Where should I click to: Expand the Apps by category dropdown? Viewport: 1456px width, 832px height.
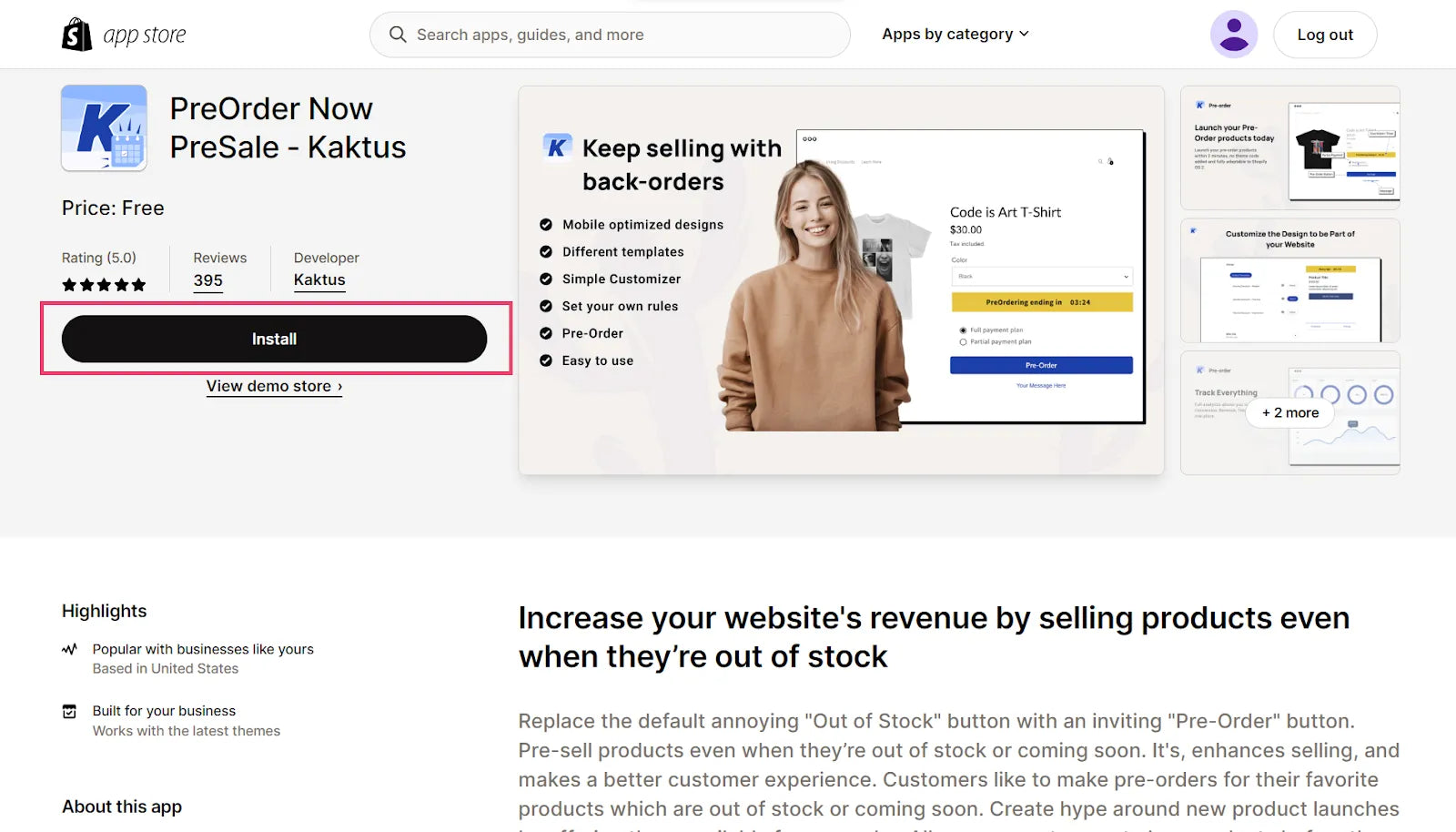(x=955, y=34)
